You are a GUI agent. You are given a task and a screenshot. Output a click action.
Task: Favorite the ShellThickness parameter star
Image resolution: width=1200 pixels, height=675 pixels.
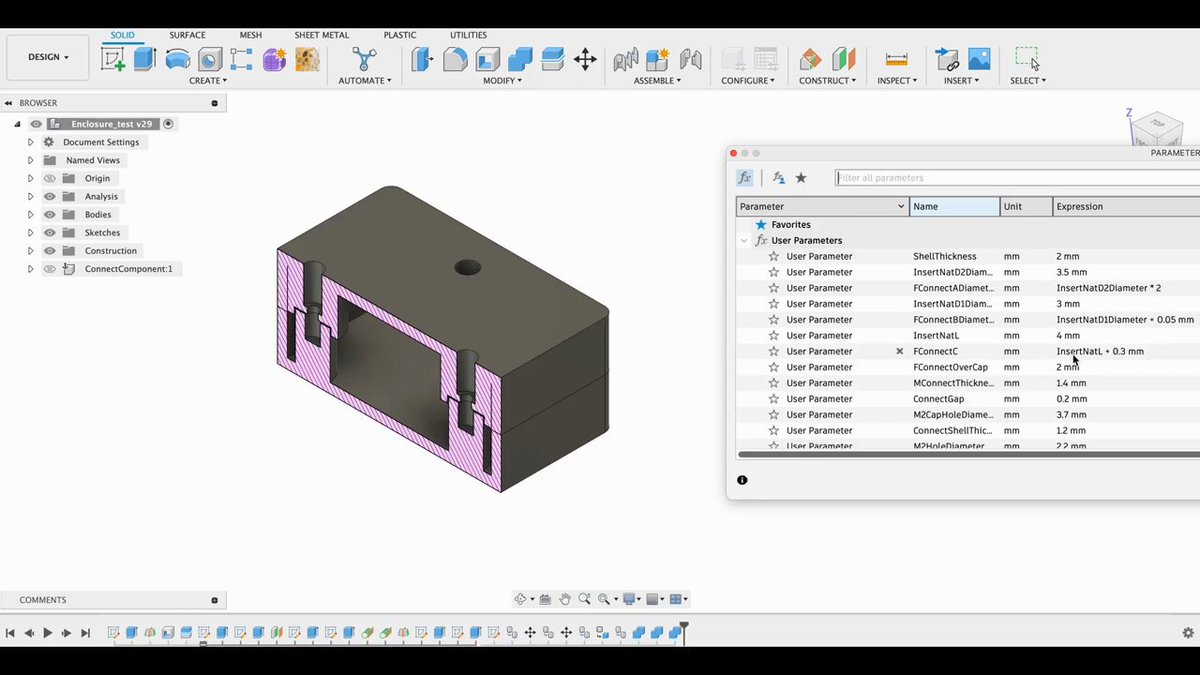click(x=774, y=257)
